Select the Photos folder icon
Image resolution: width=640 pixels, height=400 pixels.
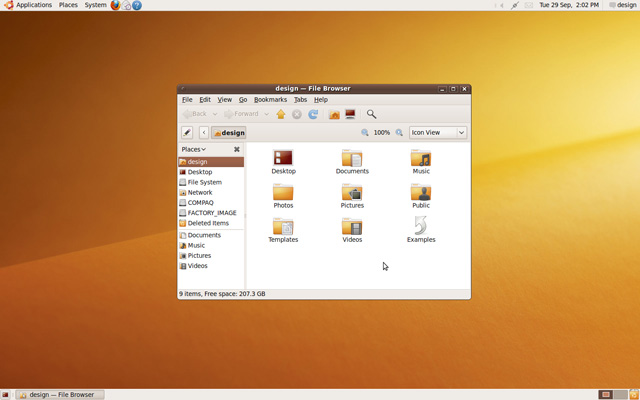(283, 192)
